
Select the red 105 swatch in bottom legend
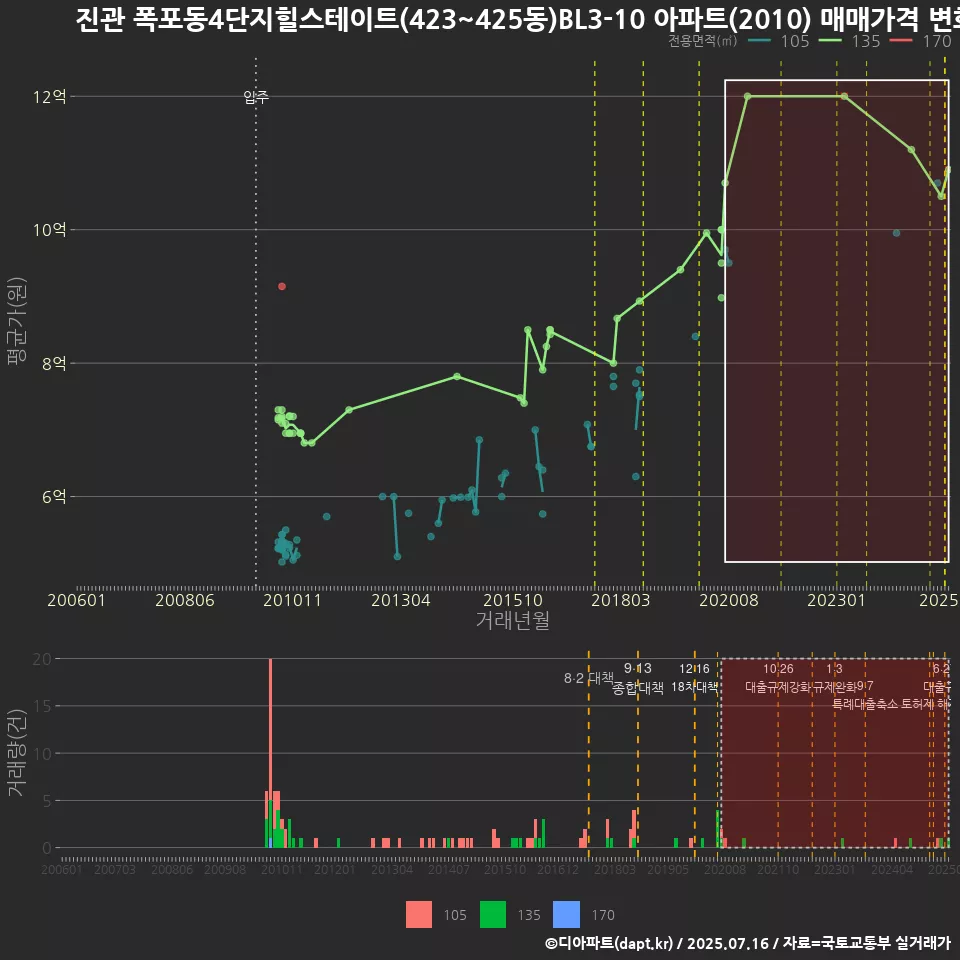pyautogui.click(x=419, y=915)
